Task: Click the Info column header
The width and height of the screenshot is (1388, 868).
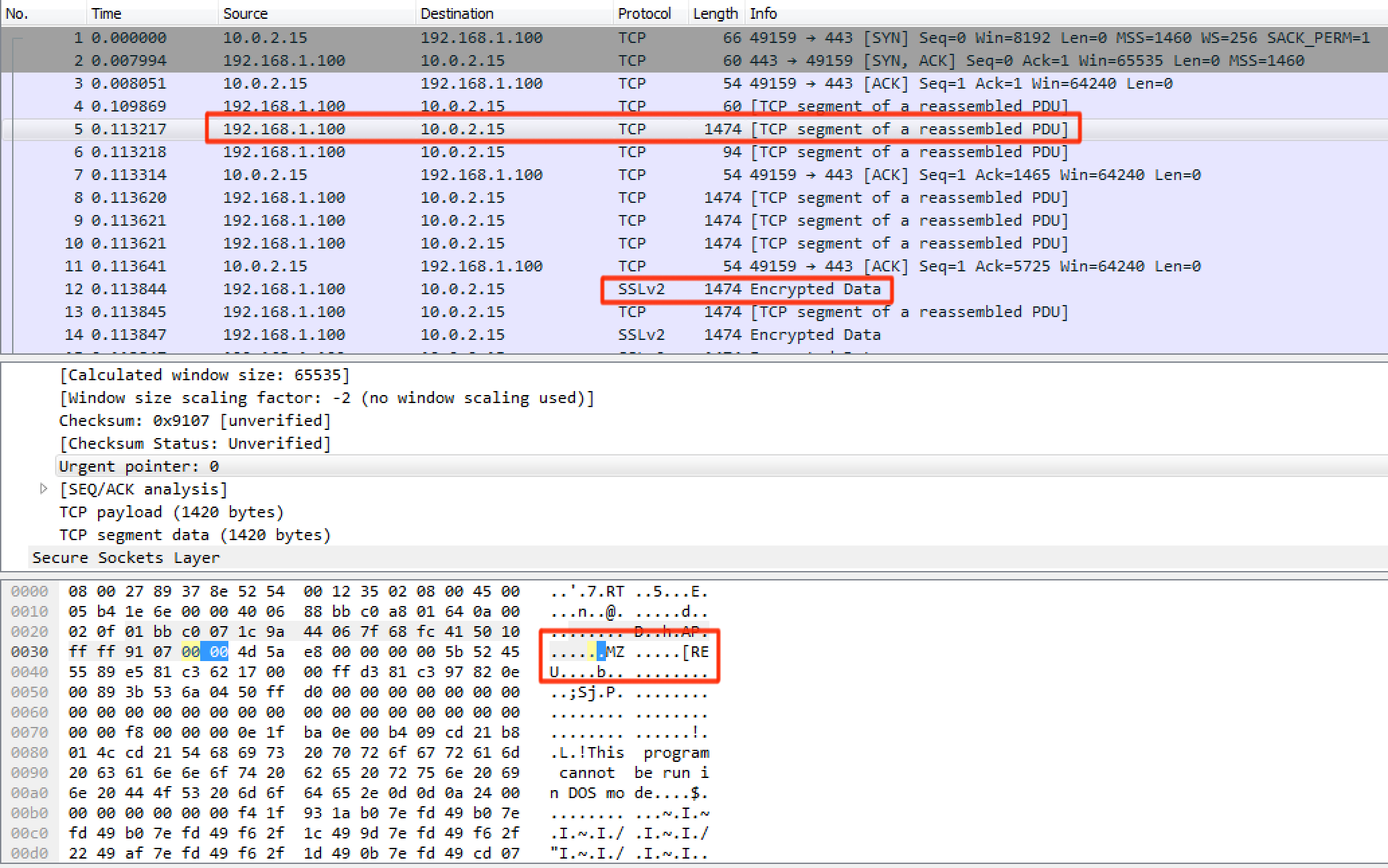Action: click(x=763, y=13)
